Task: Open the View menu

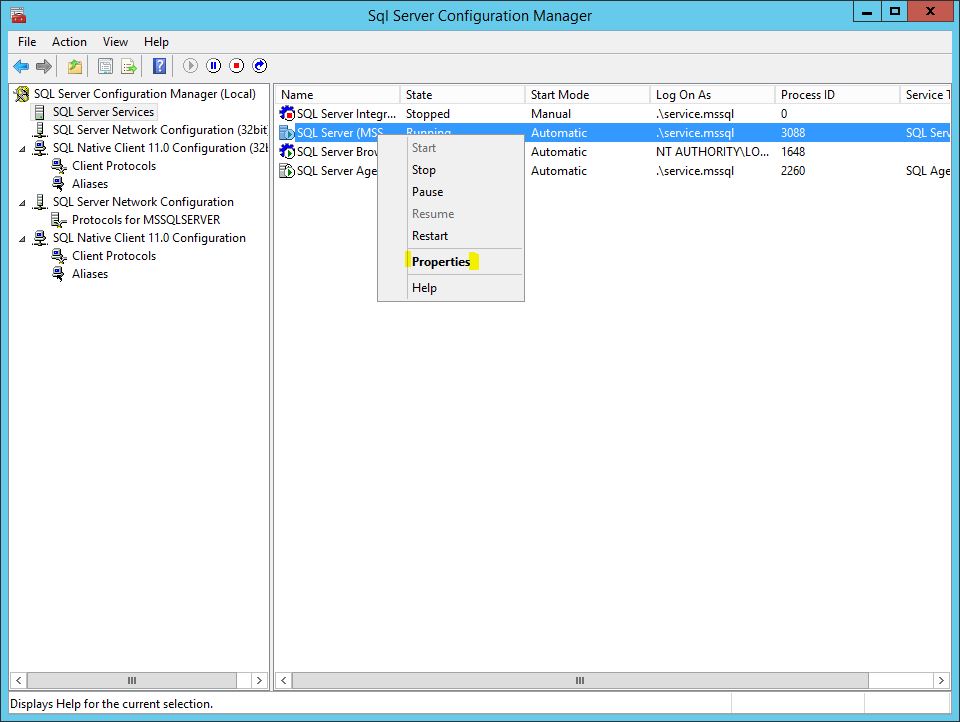Action: pos(115,42)
